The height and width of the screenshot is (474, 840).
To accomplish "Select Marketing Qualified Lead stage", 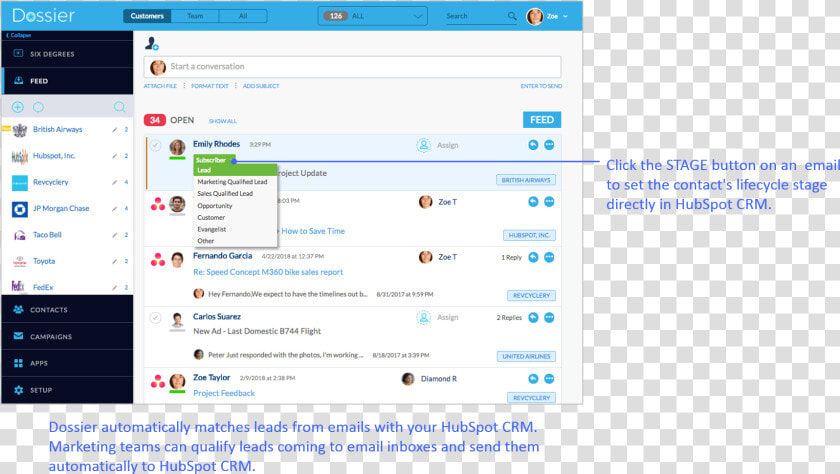I will 232,182.
